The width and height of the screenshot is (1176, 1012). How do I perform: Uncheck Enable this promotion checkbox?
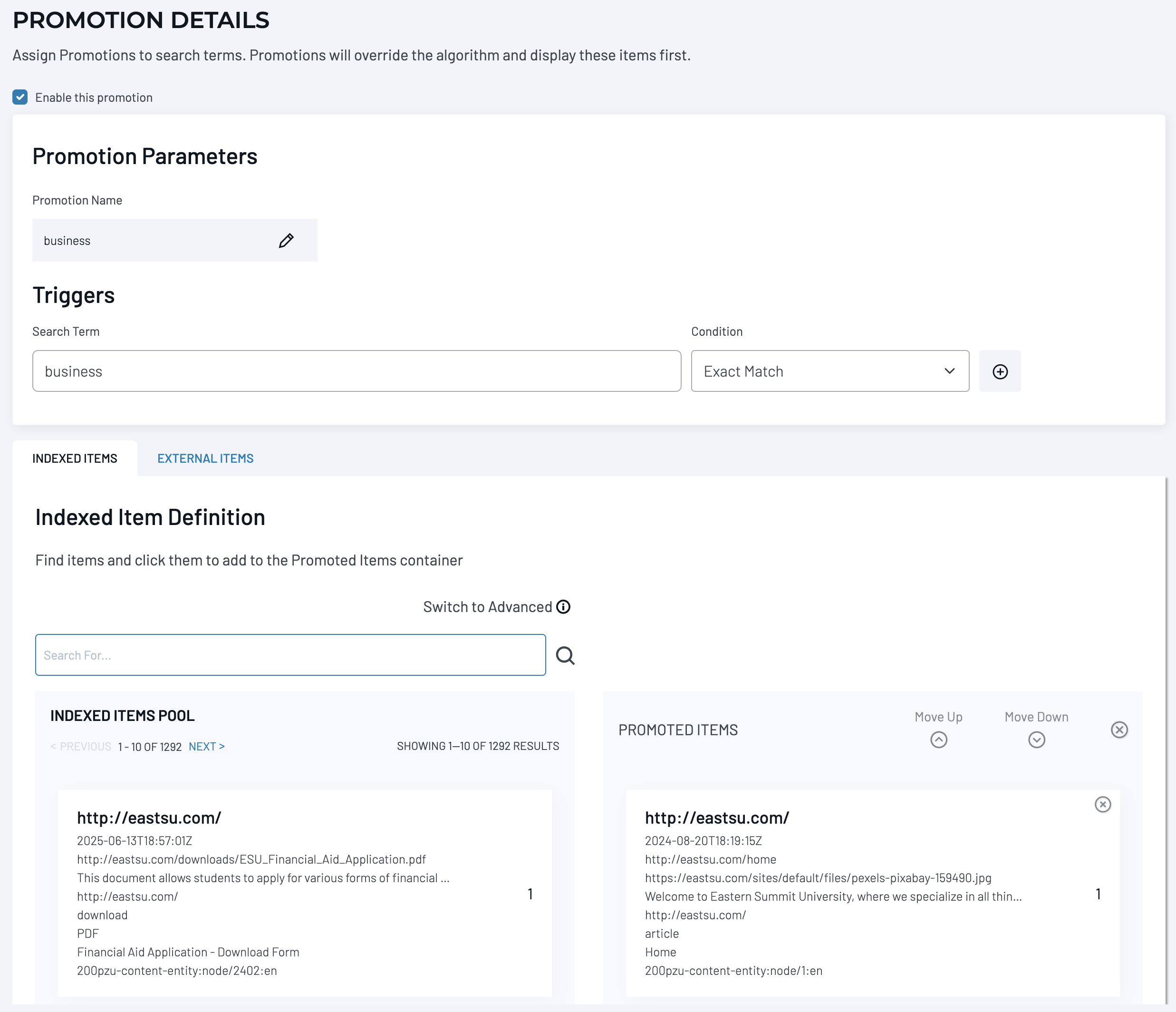coord(20,97)
